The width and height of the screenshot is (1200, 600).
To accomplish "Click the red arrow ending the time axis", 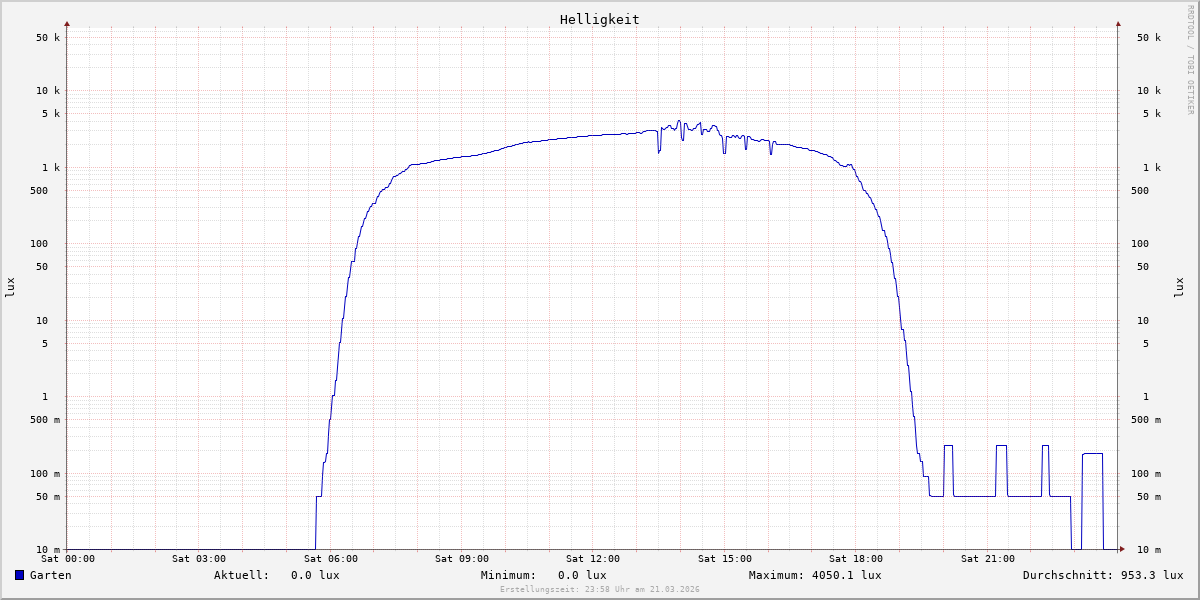I will point(1122,549).
